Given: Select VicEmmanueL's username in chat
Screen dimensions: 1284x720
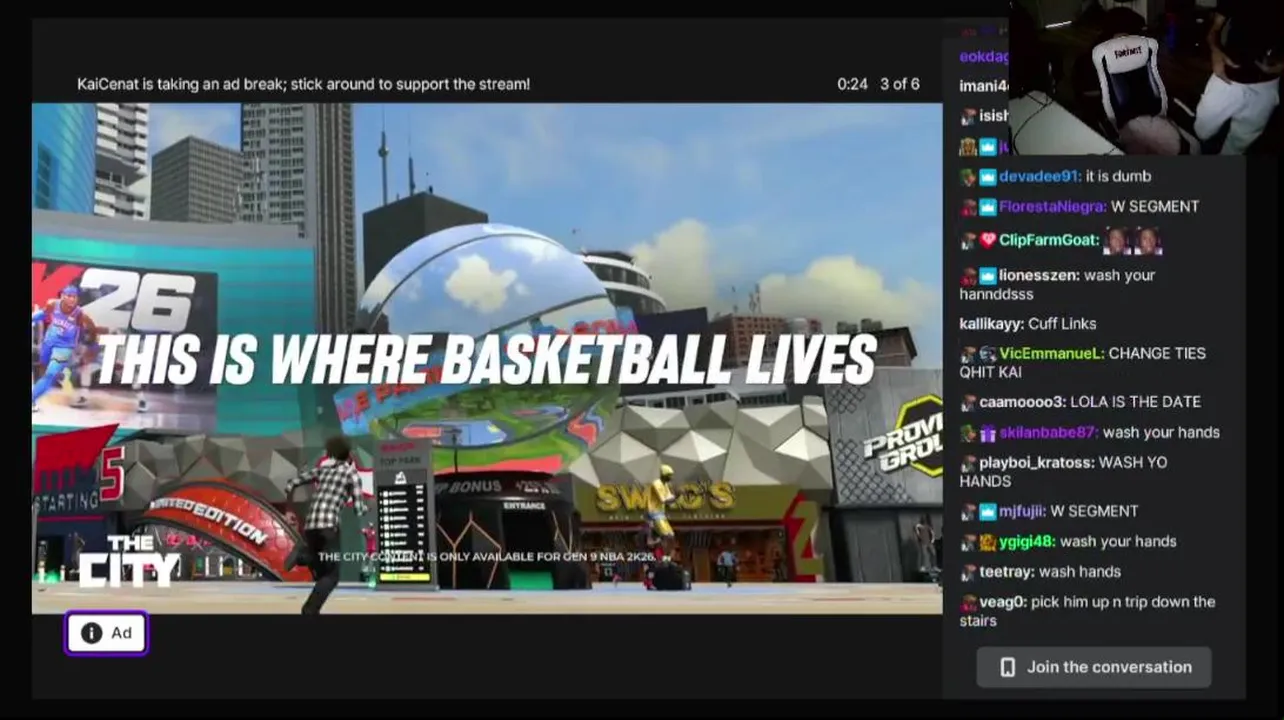Looking at the screenshot, I should pos(1050,353).
